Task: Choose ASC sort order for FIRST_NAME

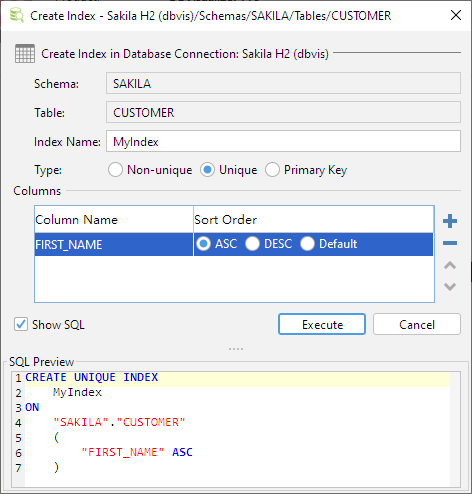Action: tap(203, 244)
